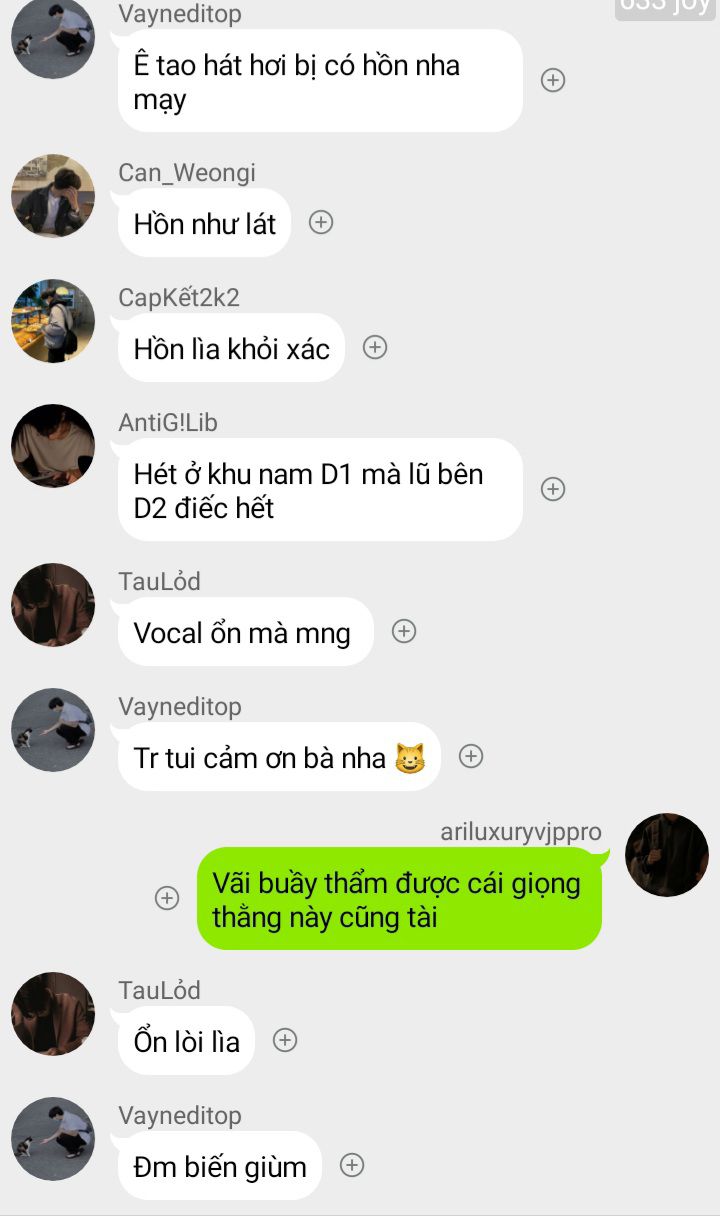Tap the 'Vayneditop' name above the first message
Image resolution: width=720 pixels, height=1216 pixels.
pos(180,14)
